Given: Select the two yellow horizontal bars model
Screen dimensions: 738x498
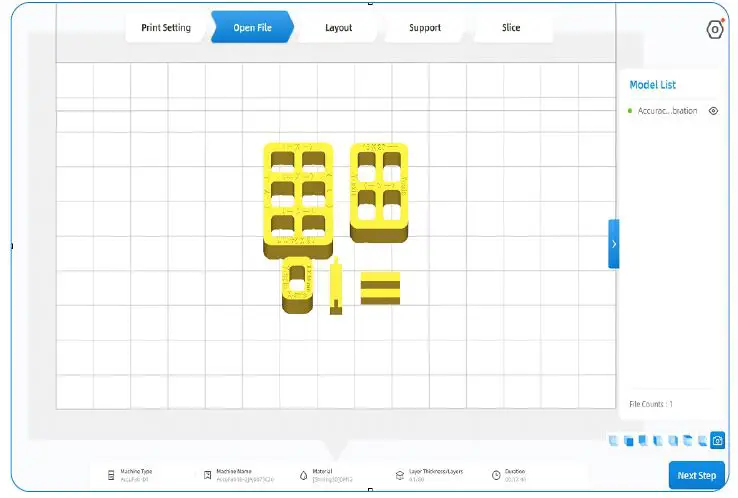Looking at the screenshot, I should [380, 288].
